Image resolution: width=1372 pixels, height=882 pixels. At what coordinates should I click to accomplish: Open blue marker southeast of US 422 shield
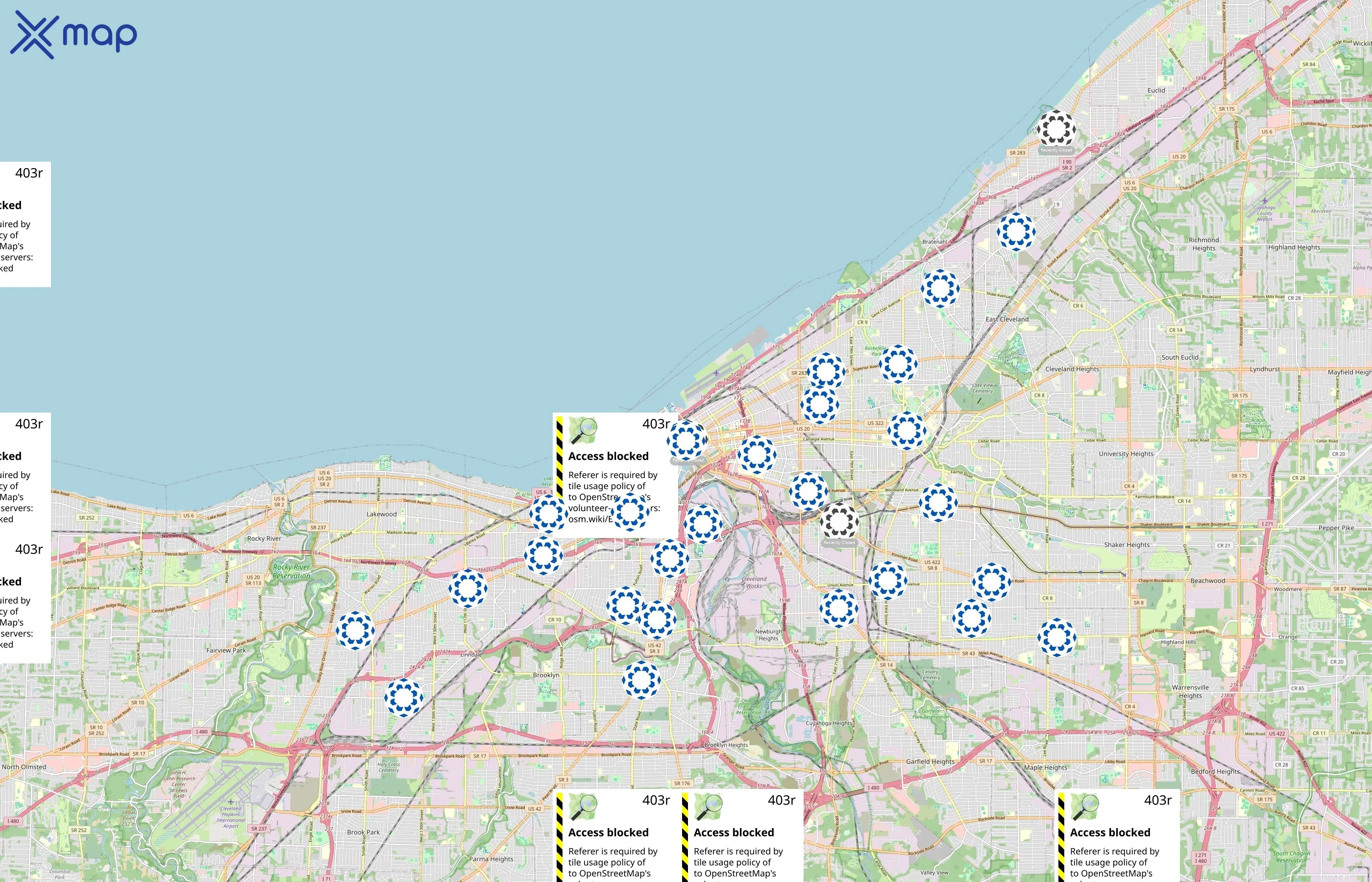tap(991, 582)
